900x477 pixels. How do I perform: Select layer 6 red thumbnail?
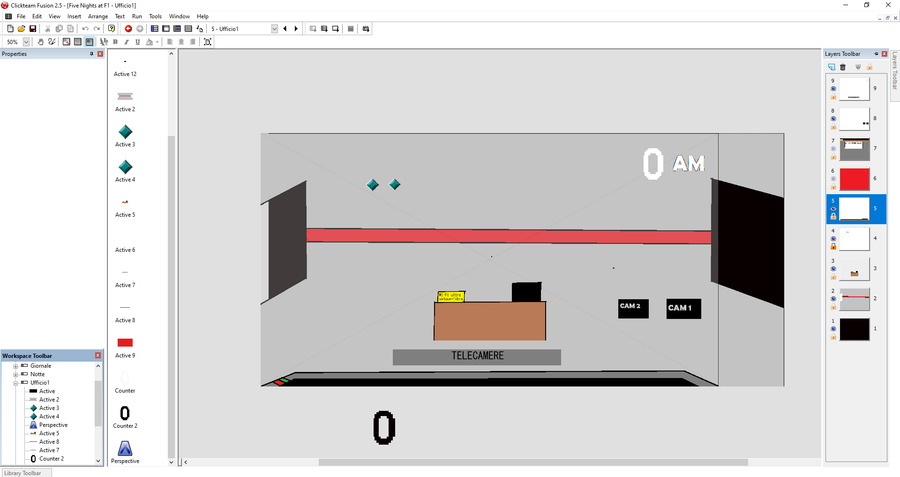pos(854,179)
